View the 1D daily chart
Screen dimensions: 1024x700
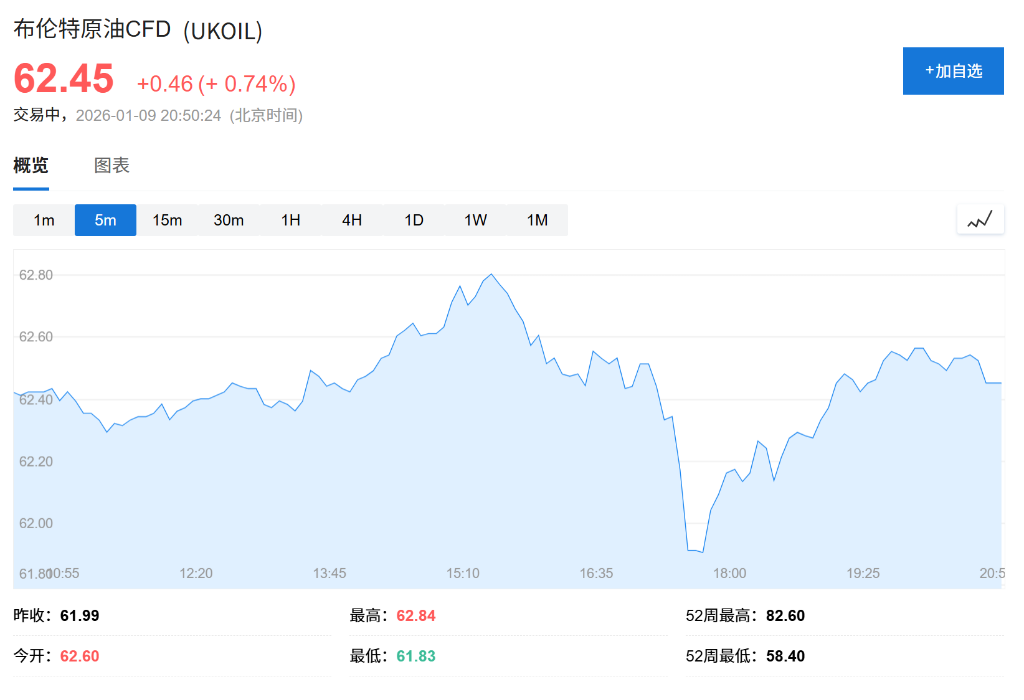[413, 219]
